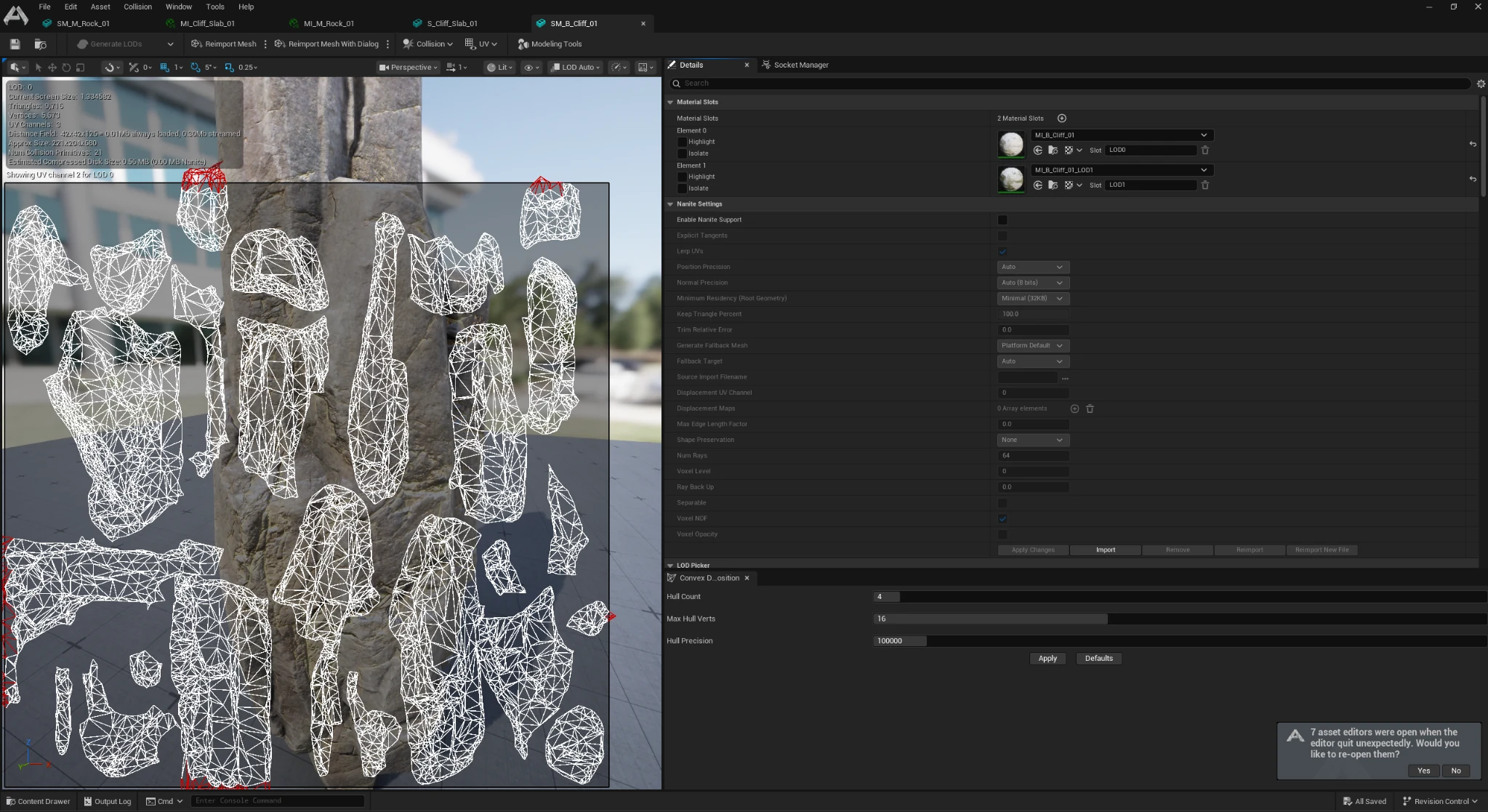Toggle Isolate for Element 0
This screenshot has height=812, width=1488.
point(682,154)
